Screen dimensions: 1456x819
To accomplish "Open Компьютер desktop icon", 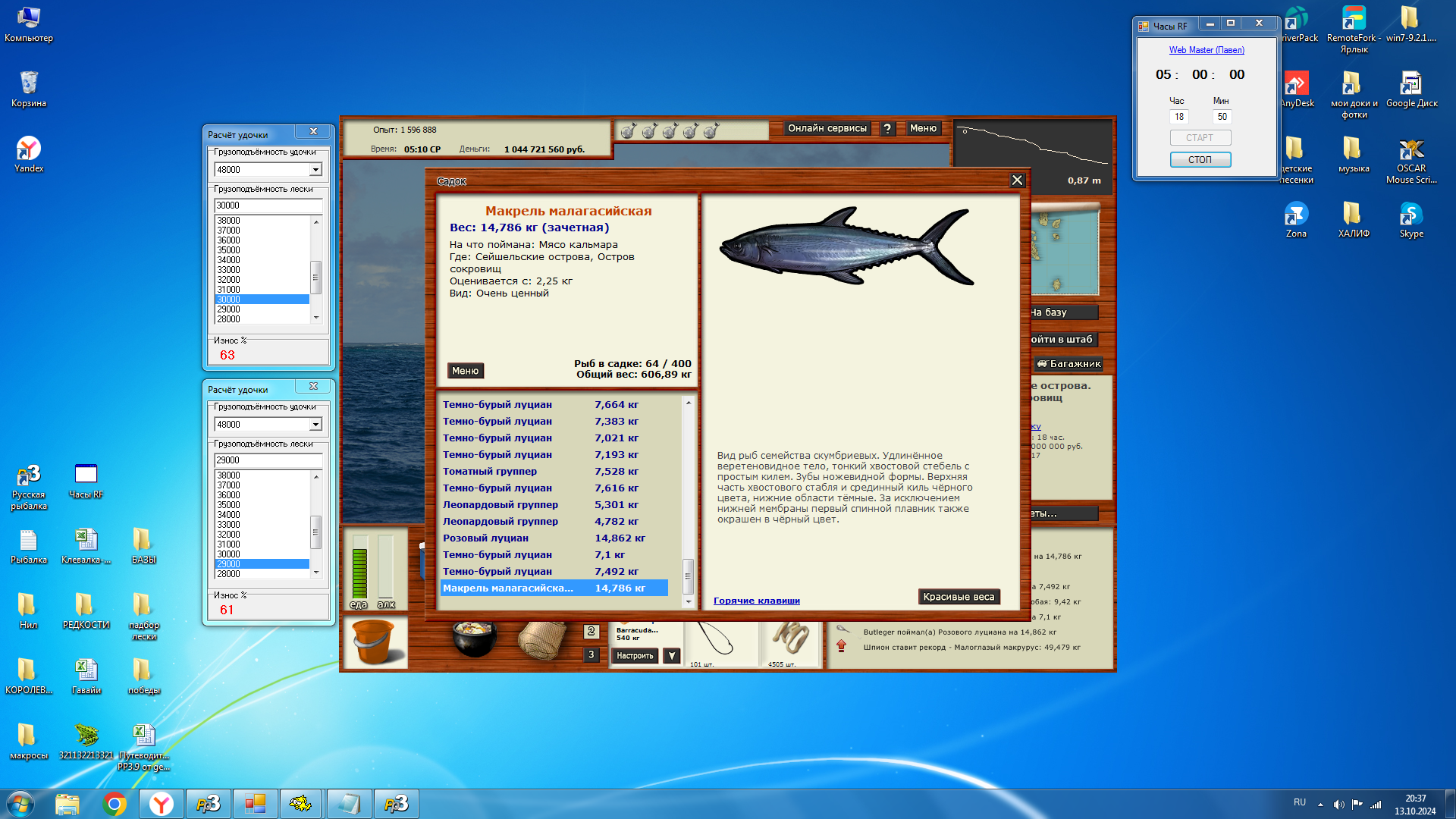I will coord(29,24).
